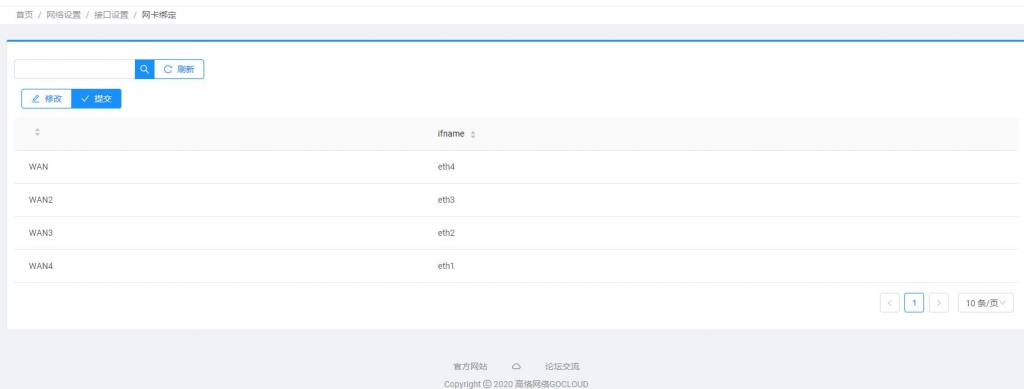Open the 10 条/页 page size dropdown
Image resolution: width=1024 pixels, height=389 pixels.
point(985,303)
